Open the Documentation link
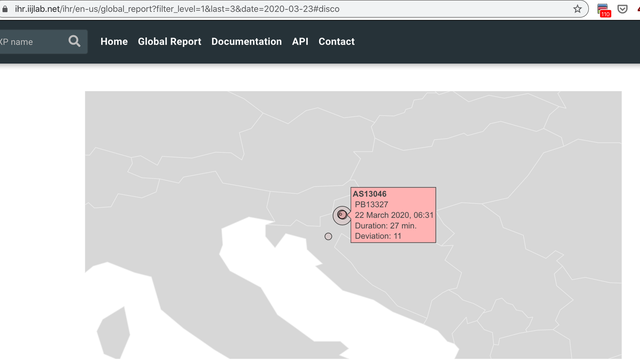 coord(247,42)
